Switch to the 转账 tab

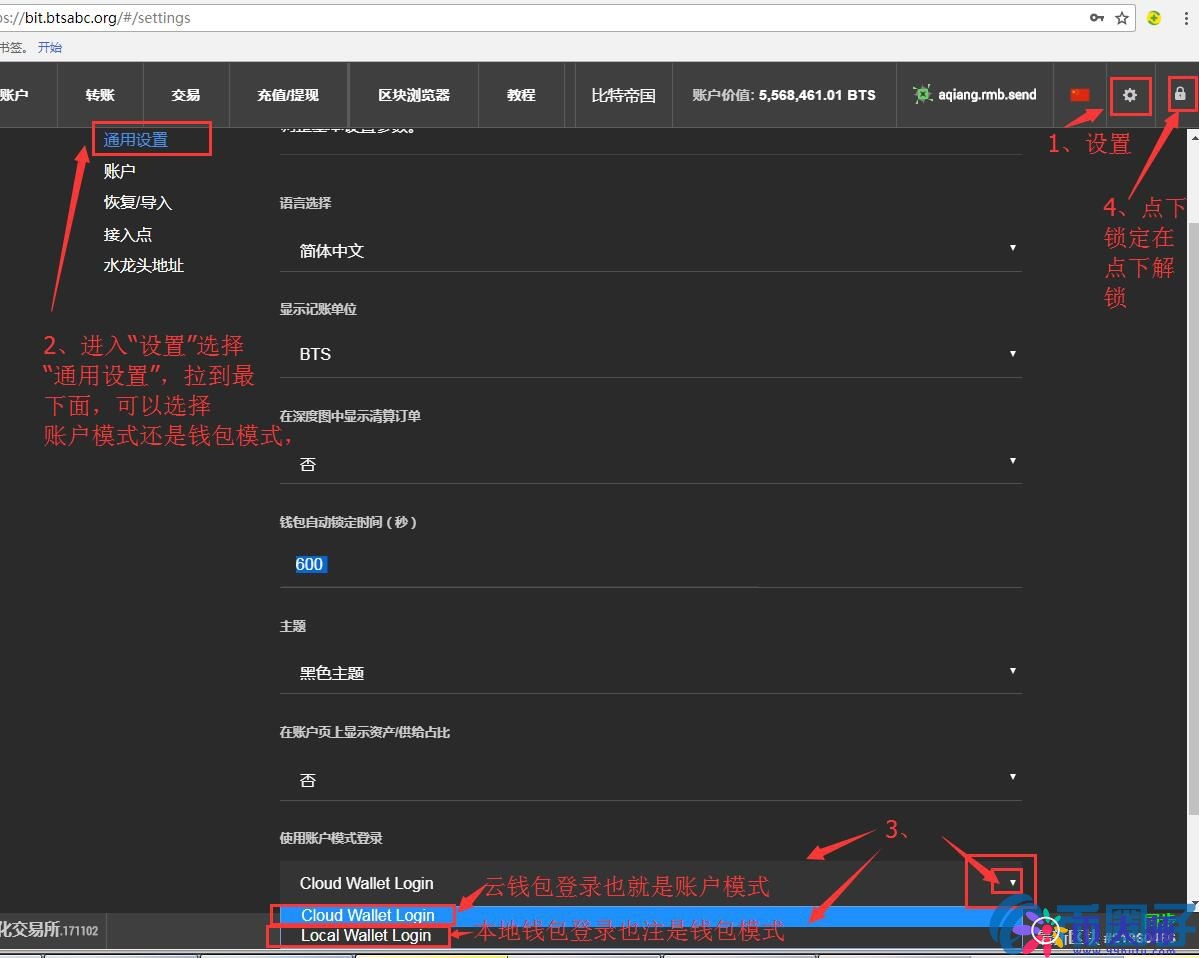100,95
